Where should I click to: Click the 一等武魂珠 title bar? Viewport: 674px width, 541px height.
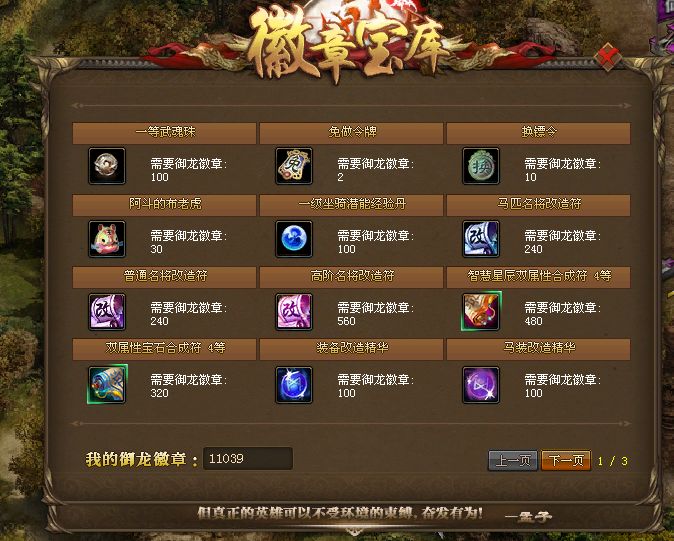click(165, 133)
